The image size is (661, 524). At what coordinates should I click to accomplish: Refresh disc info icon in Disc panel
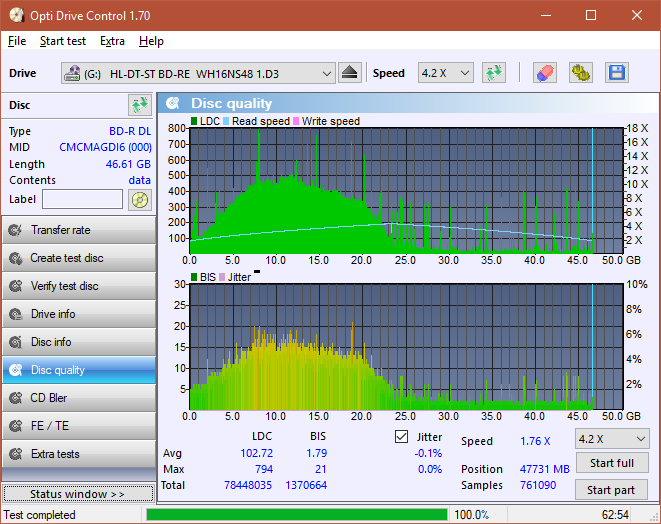pos(140,105)
